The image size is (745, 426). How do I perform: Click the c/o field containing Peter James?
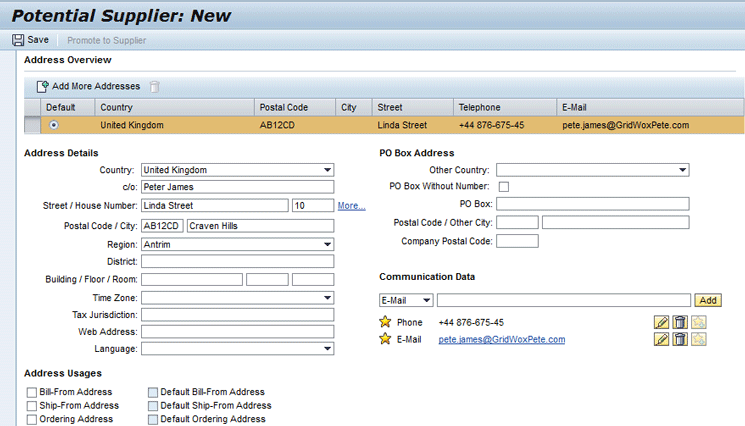pos(238,187)
